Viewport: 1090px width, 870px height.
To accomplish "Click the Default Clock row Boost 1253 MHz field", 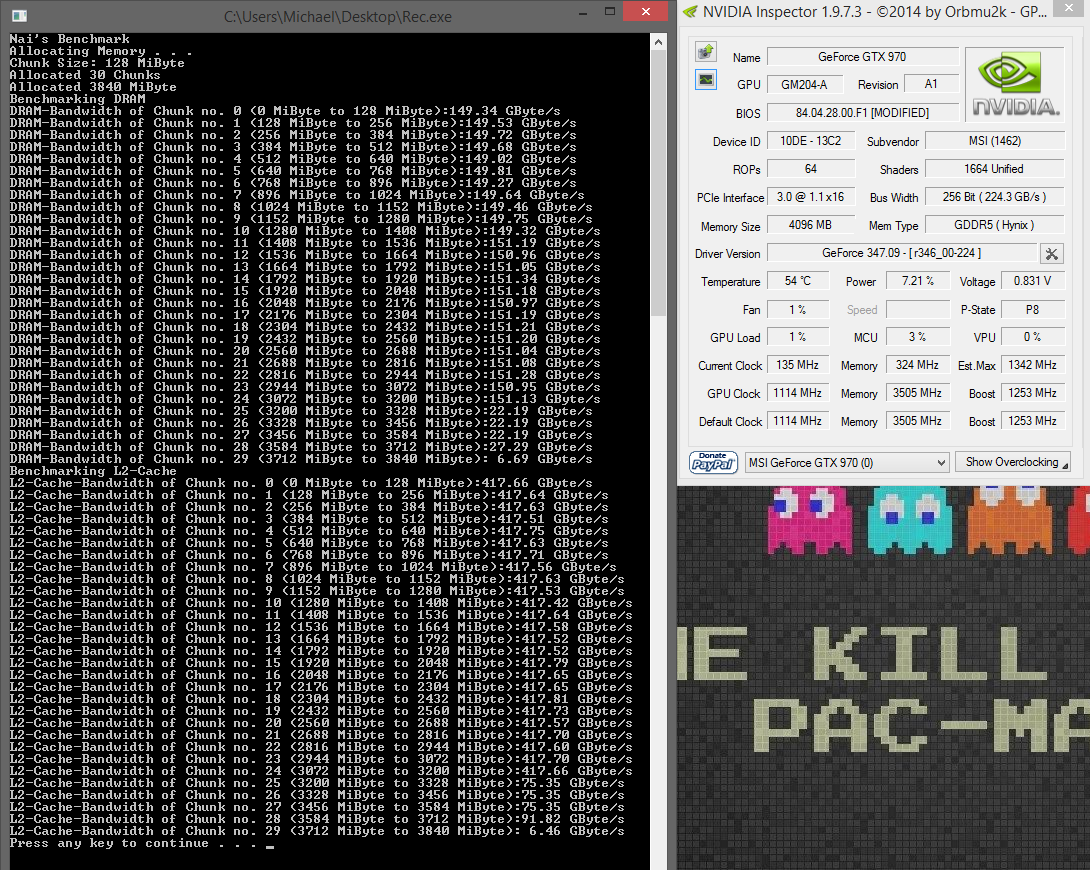I will [x=1033, y=421].
